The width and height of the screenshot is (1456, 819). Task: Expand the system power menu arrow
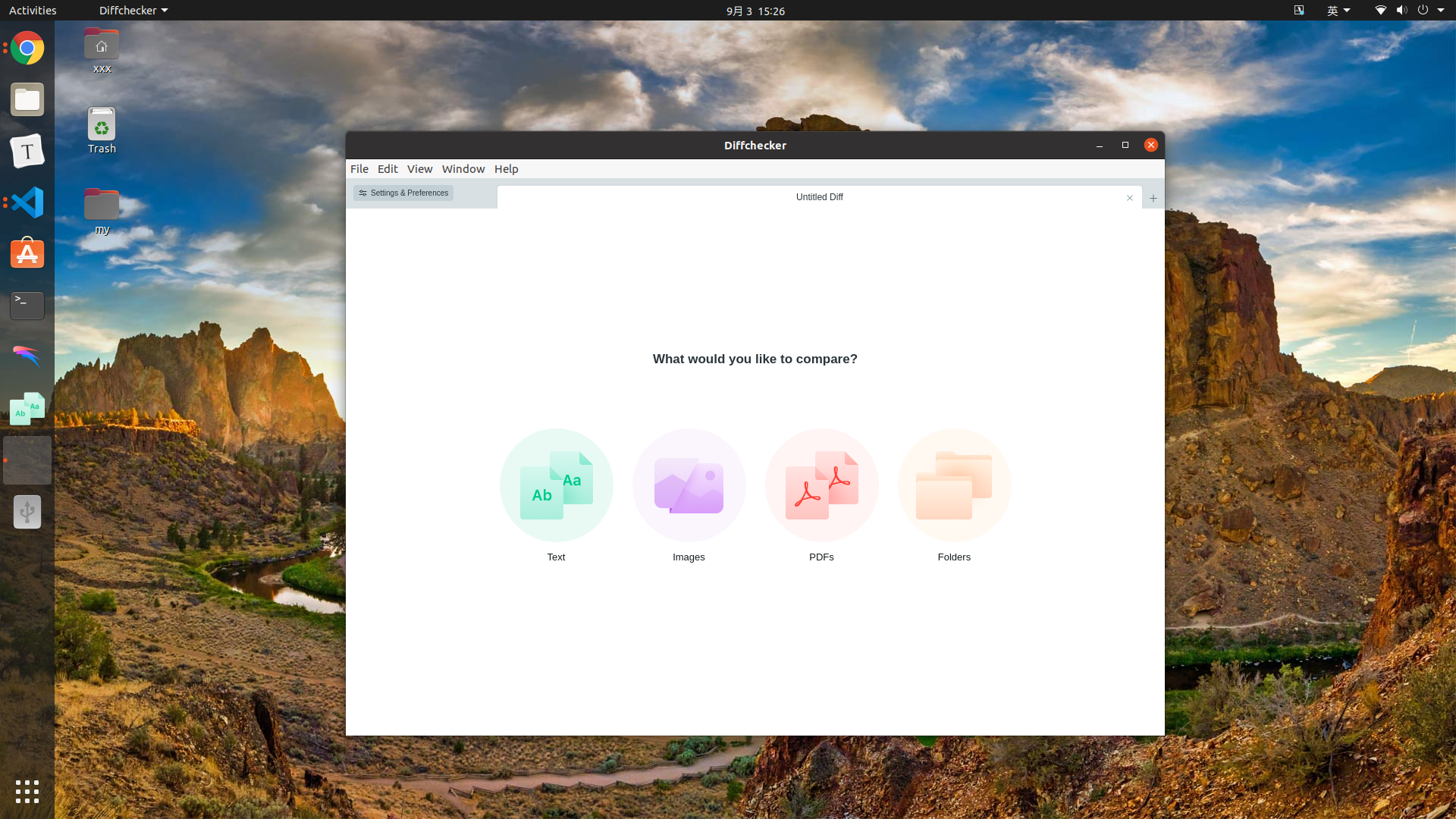tap(1441, 11)
